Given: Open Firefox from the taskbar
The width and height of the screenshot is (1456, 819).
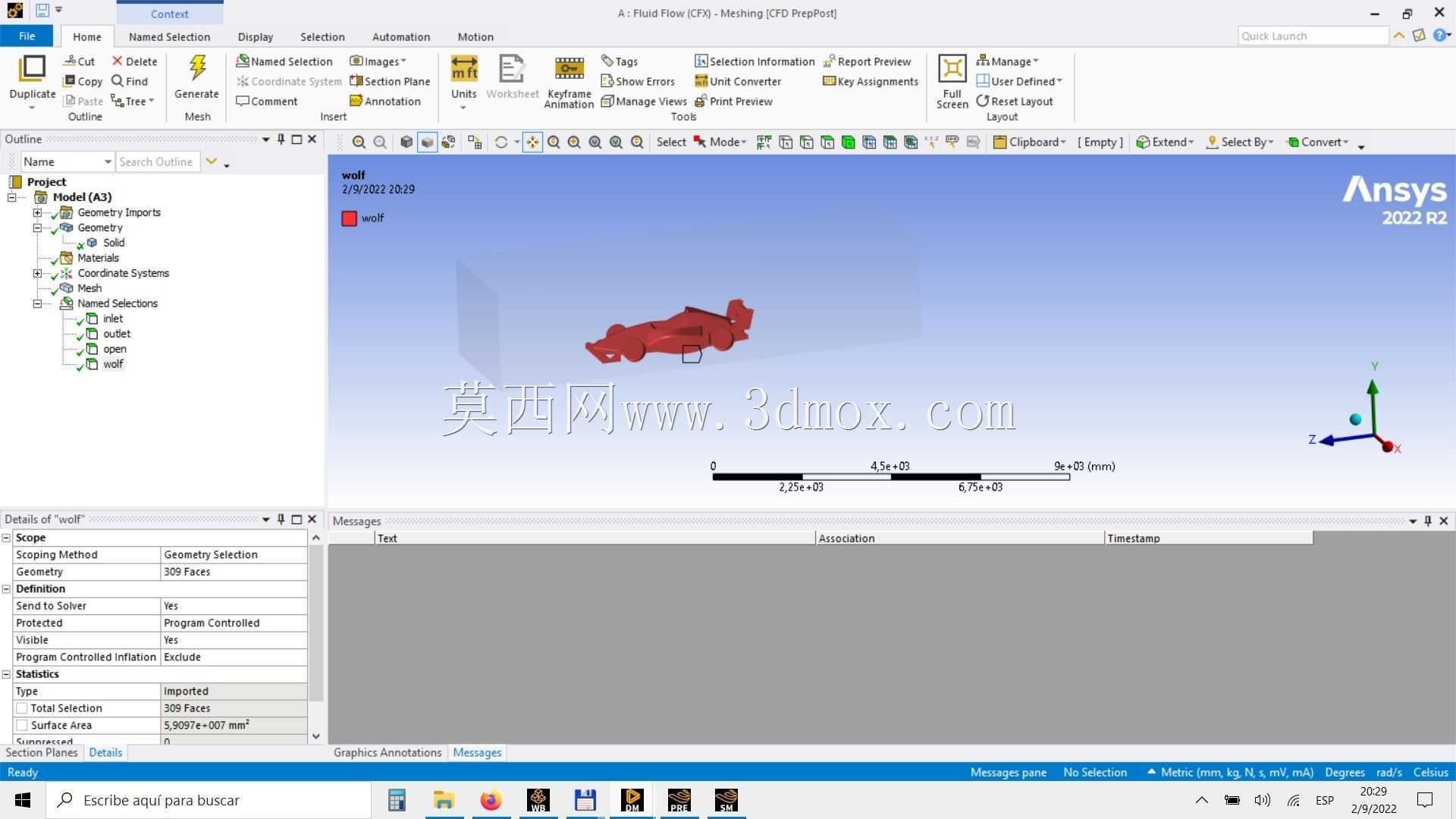Looking at the screenshot, I should pyautogui.click(x=491, y=800).
